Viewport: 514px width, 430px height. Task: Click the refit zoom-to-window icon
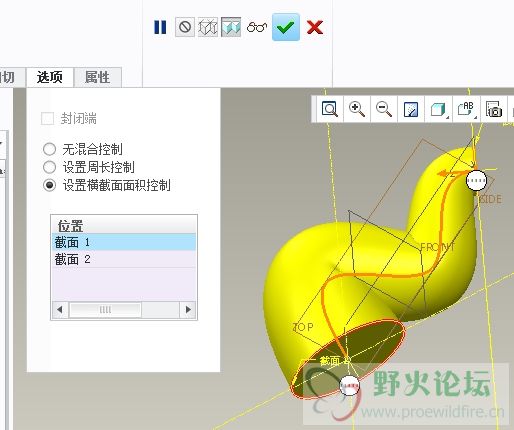[x=330, y=109]
